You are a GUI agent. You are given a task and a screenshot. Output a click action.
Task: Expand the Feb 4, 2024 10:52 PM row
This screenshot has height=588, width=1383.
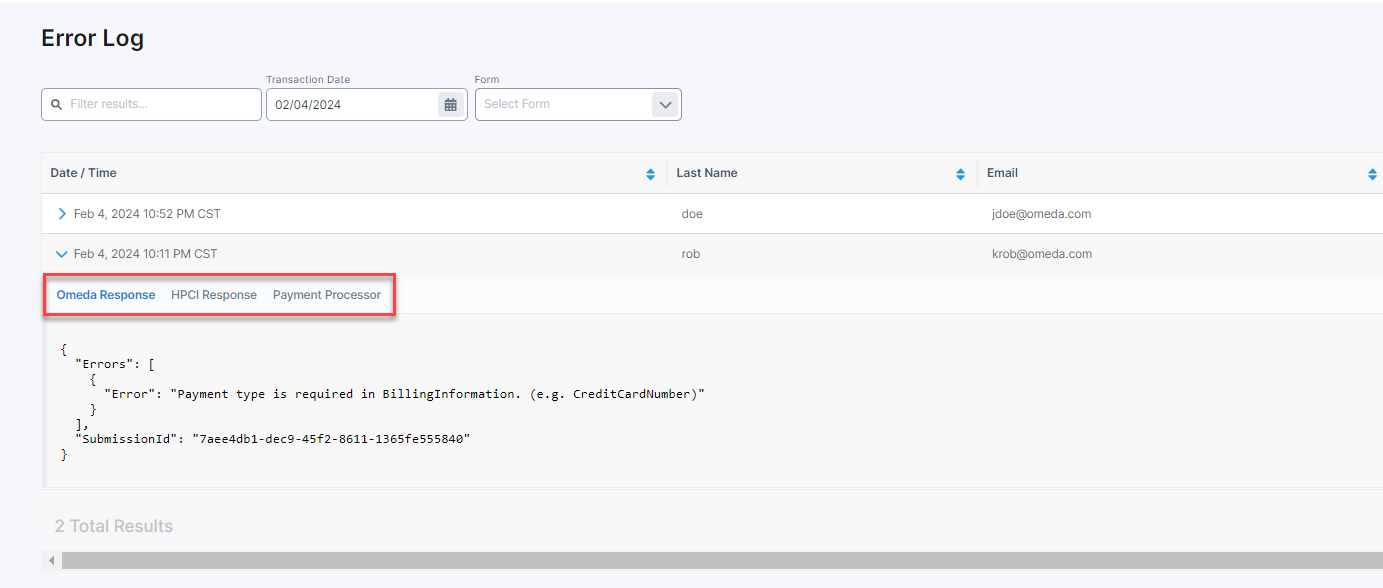point(62,214)
